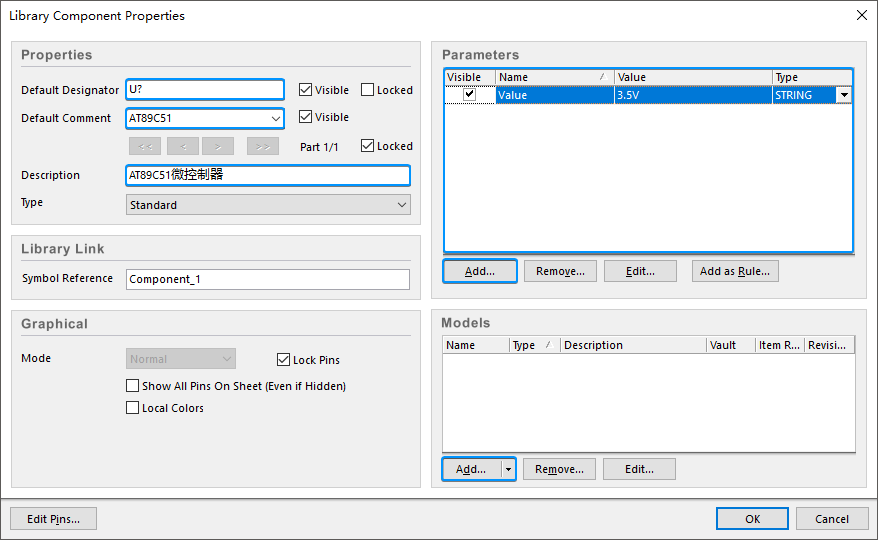
Task: Click the Models Vault column header
Action: tap(730, 345)
